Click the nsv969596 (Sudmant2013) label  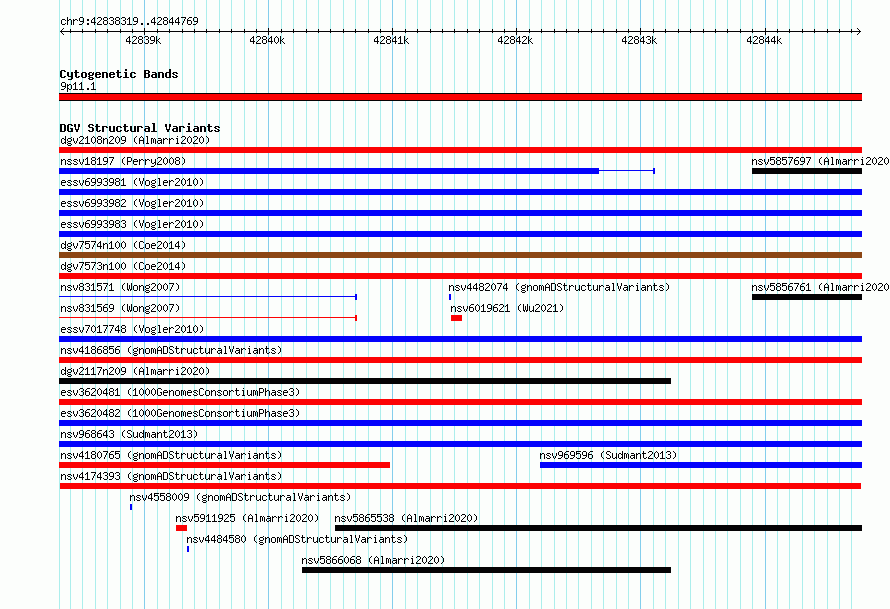608,455
